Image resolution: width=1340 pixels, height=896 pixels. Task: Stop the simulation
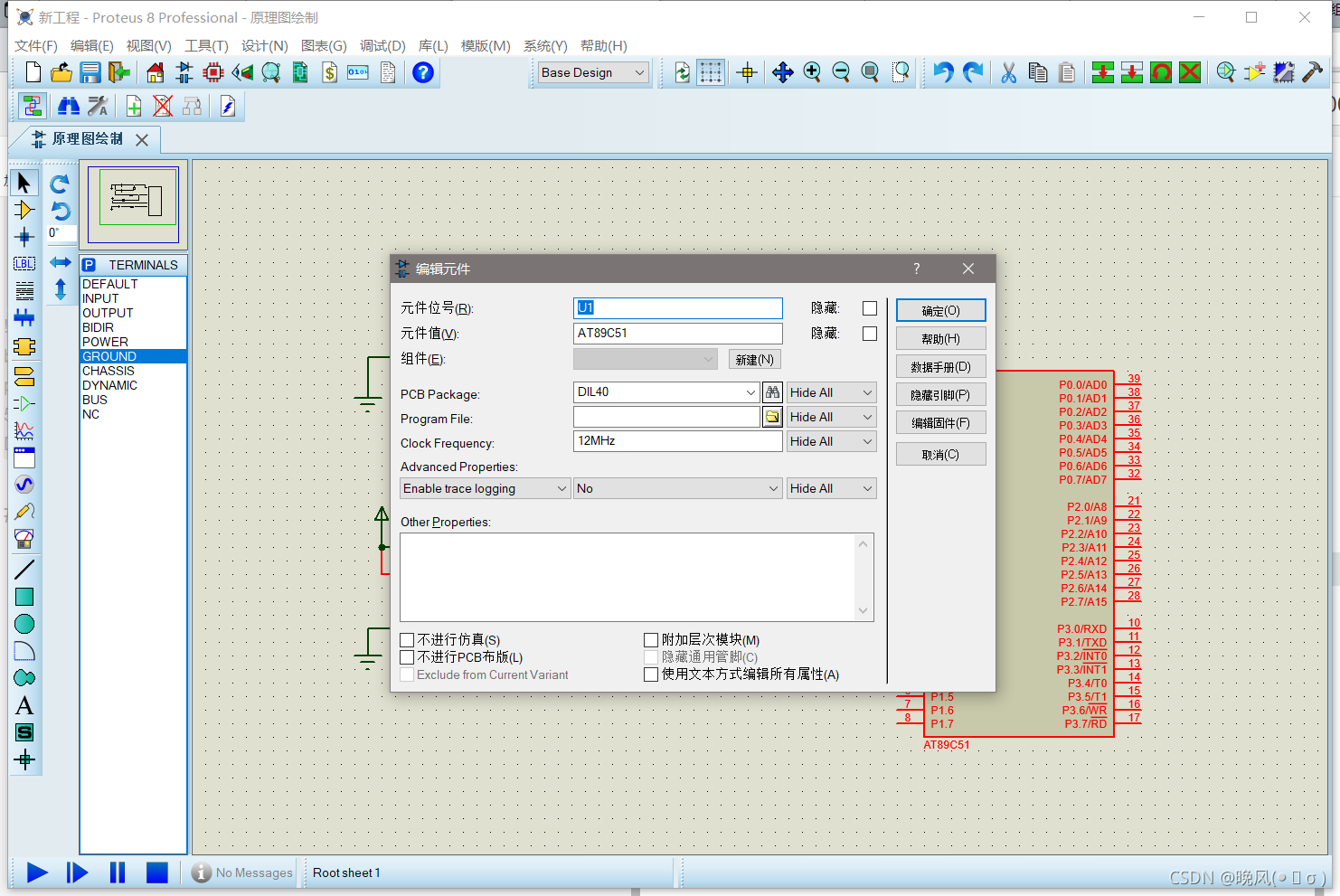tap(157, 872)
